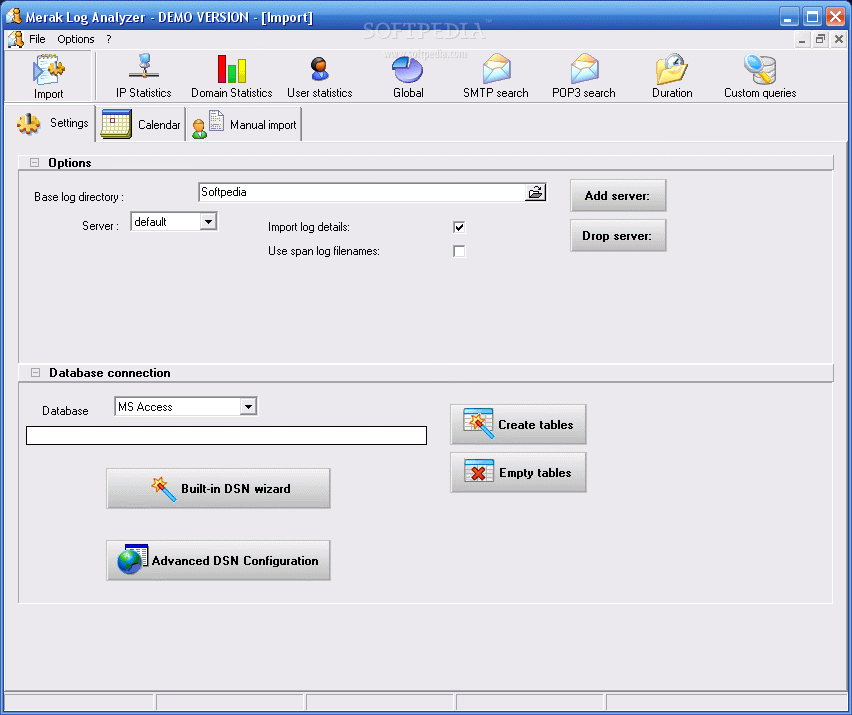Image resolution: width=852 pixels, height=715 pixels.
Task: Open Domain Statistics bar chart view
Action: coord(231,76)
